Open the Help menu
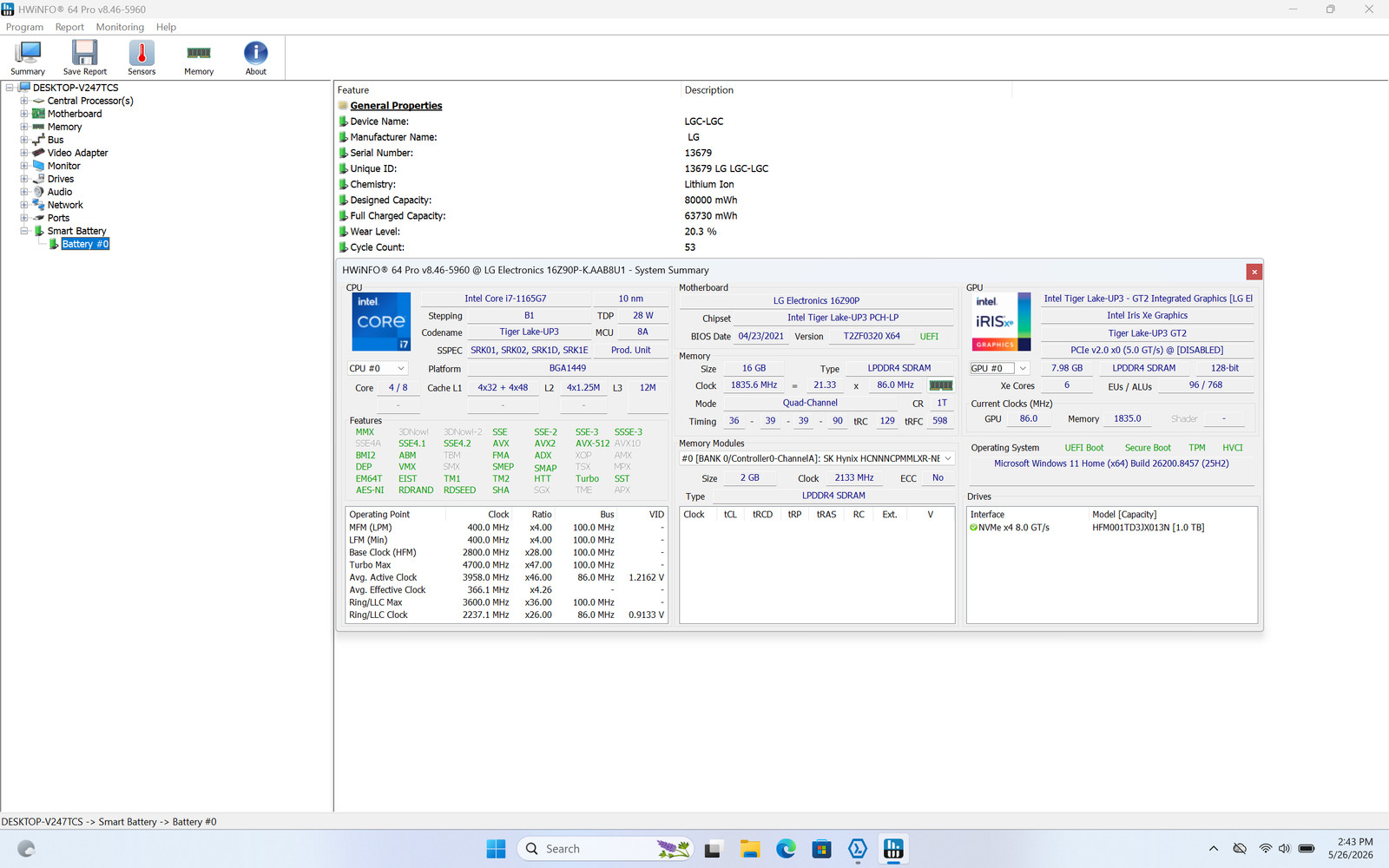1389x868 pixels. click(166, 27)
